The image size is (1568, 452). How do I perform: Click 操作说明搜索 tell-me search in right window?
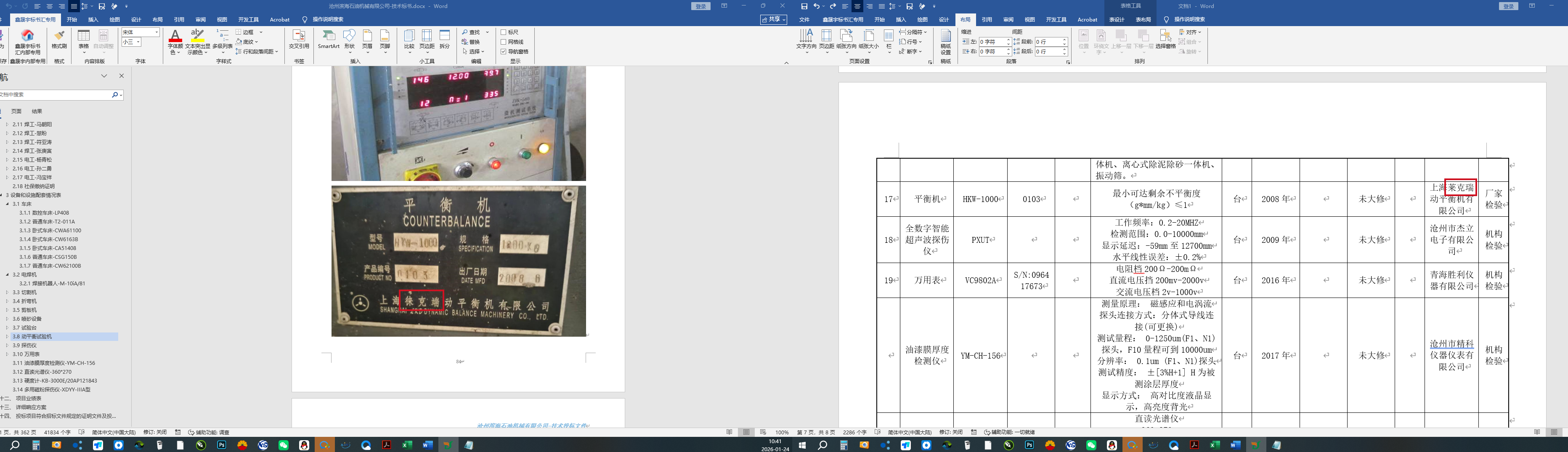1189,19
